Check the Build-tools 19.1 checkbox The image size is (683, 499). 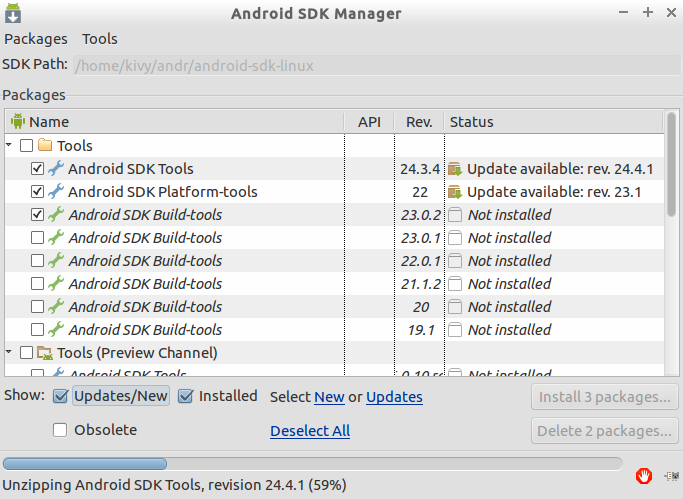point(37,330)
